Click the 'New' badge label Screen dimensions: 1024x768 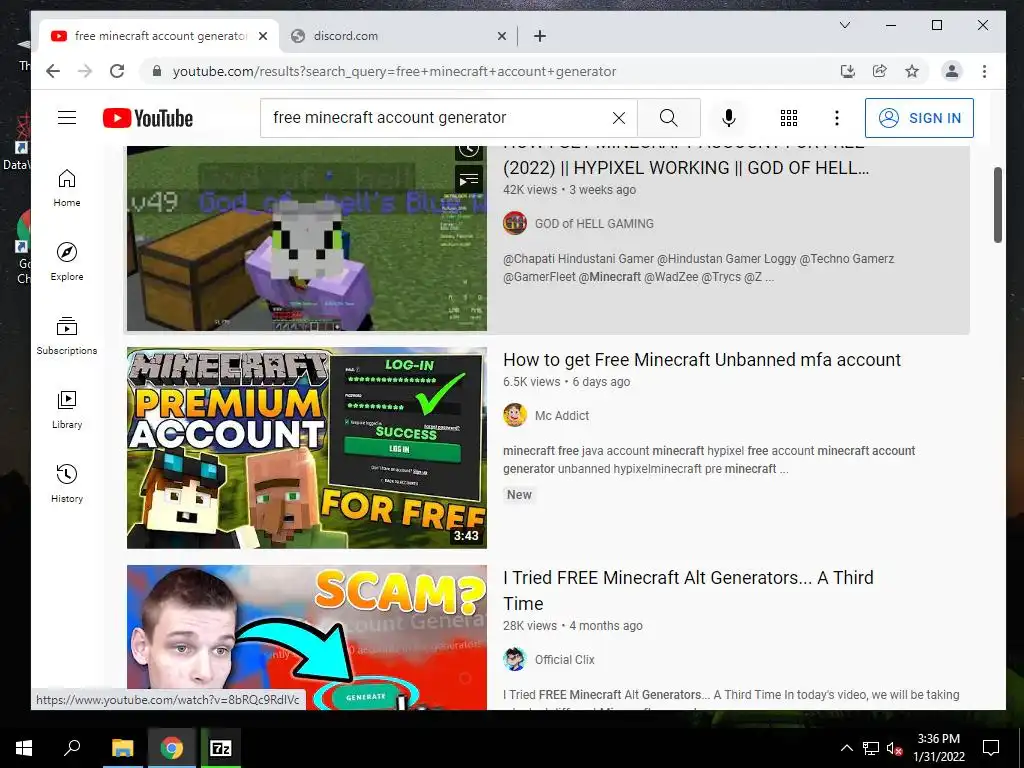tap(519, 495)
